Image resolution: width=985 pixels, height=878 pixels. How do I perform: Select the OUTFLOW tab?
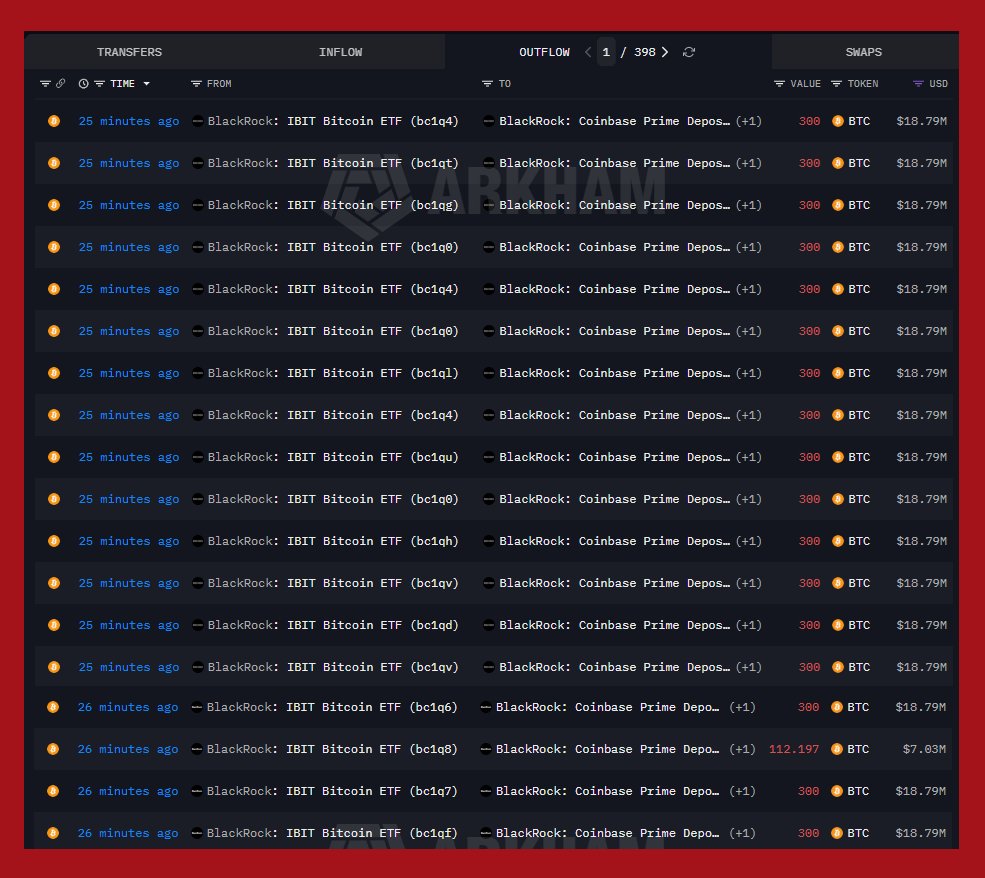[x=544, y=52]
